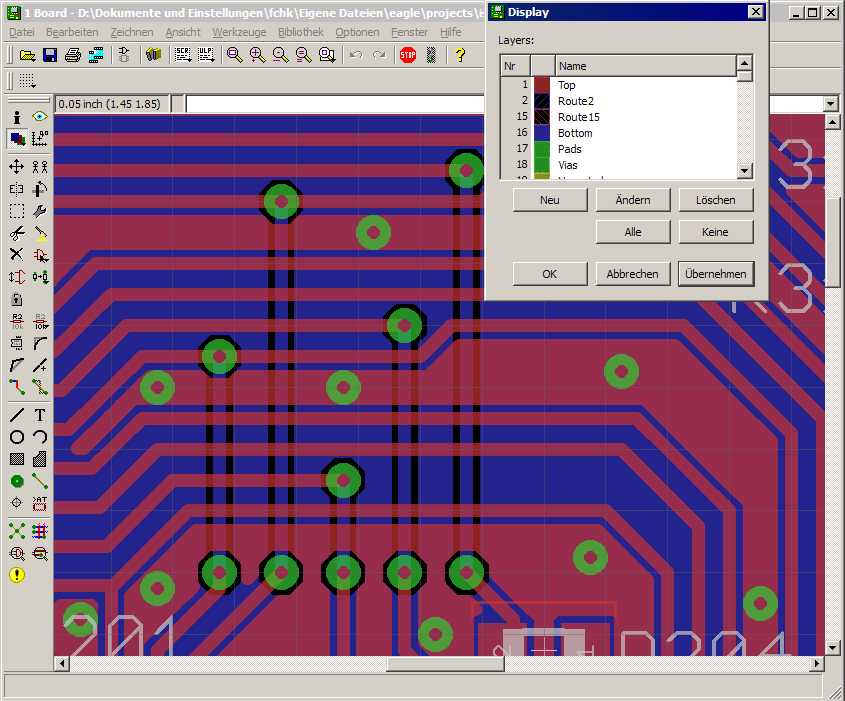Click the Use library books icon

pos(154,55)
